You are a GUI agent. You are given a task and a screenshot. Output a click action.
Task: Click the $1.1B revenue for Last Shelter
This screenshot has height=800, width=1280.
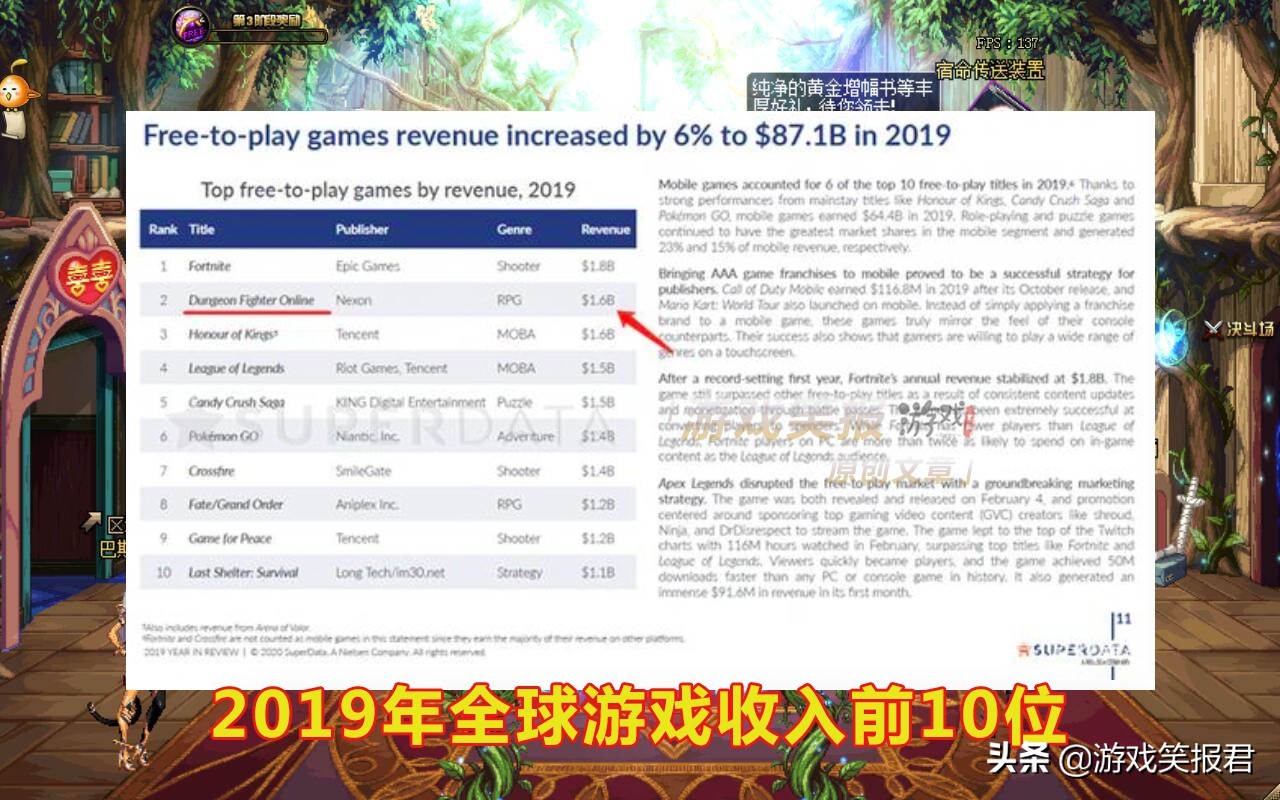pos(597,572)
